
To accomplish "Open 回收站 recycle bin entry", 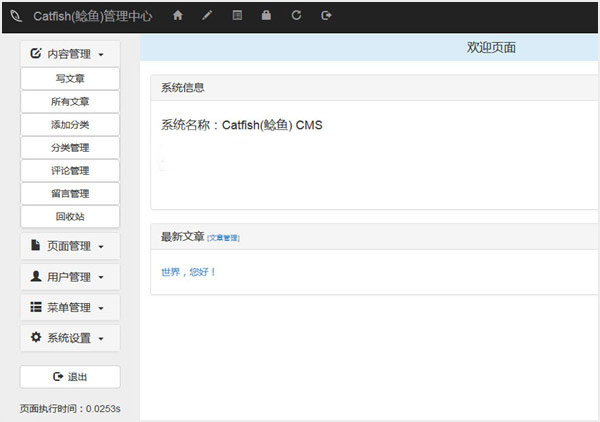I will [70, 217].
